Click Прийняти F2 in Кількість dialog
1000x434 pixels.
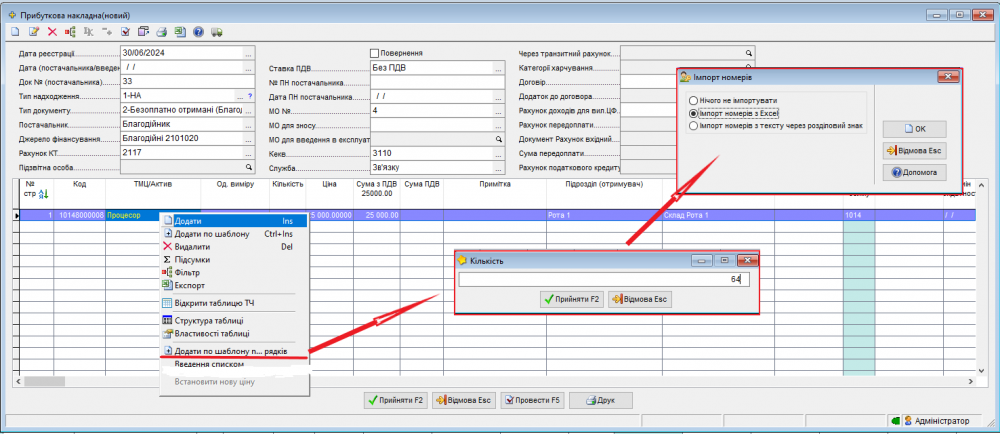coord(571,299)
